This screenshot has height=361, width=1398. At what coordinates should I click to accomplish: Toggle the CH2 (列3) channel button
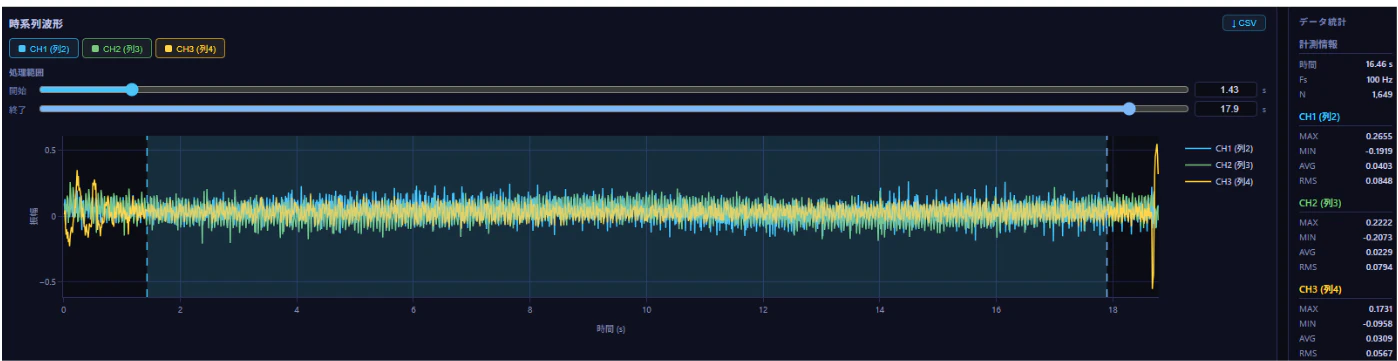[x=116, y=49]
